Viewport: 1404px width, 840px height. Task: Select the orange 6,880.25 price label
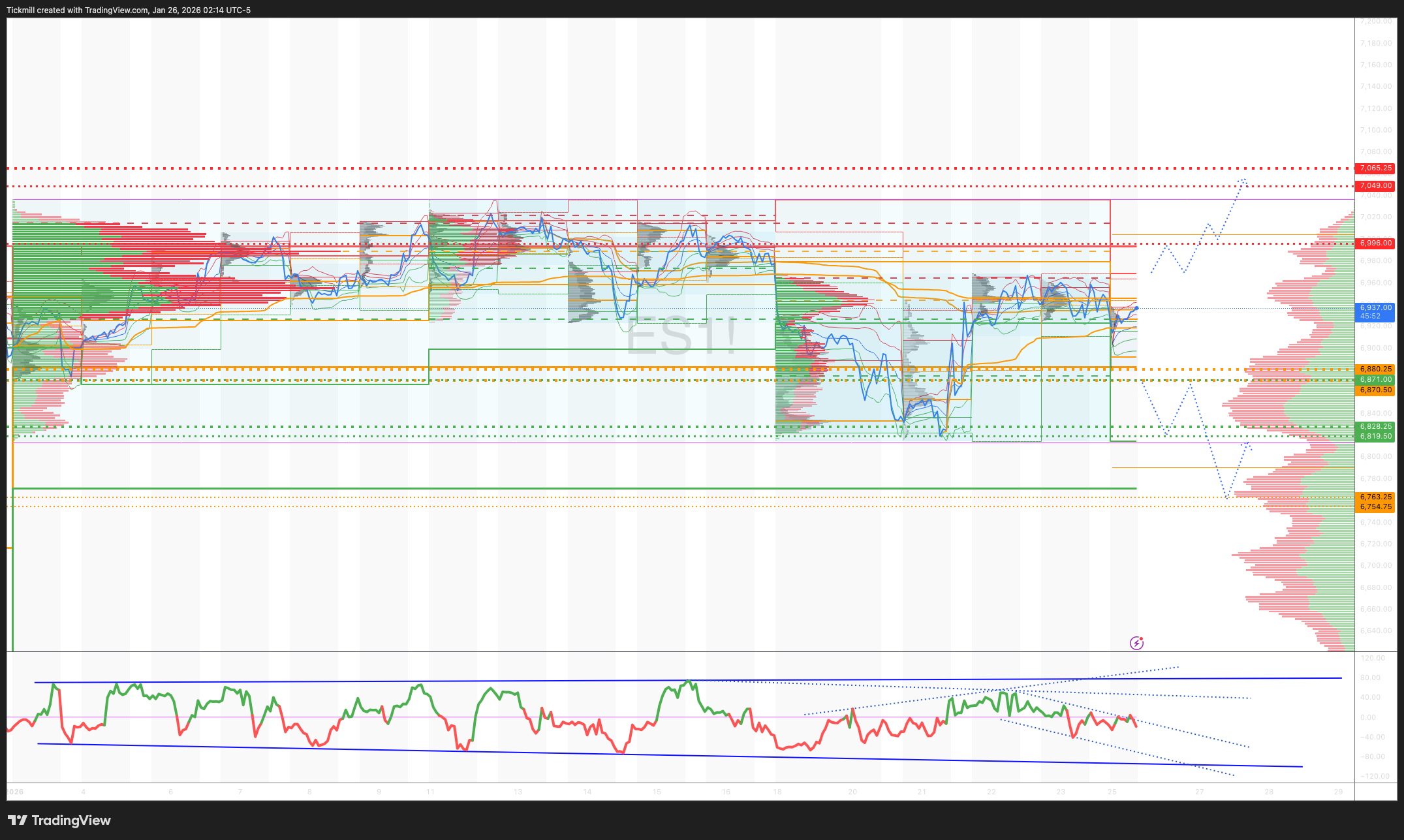coord(1375,369)
